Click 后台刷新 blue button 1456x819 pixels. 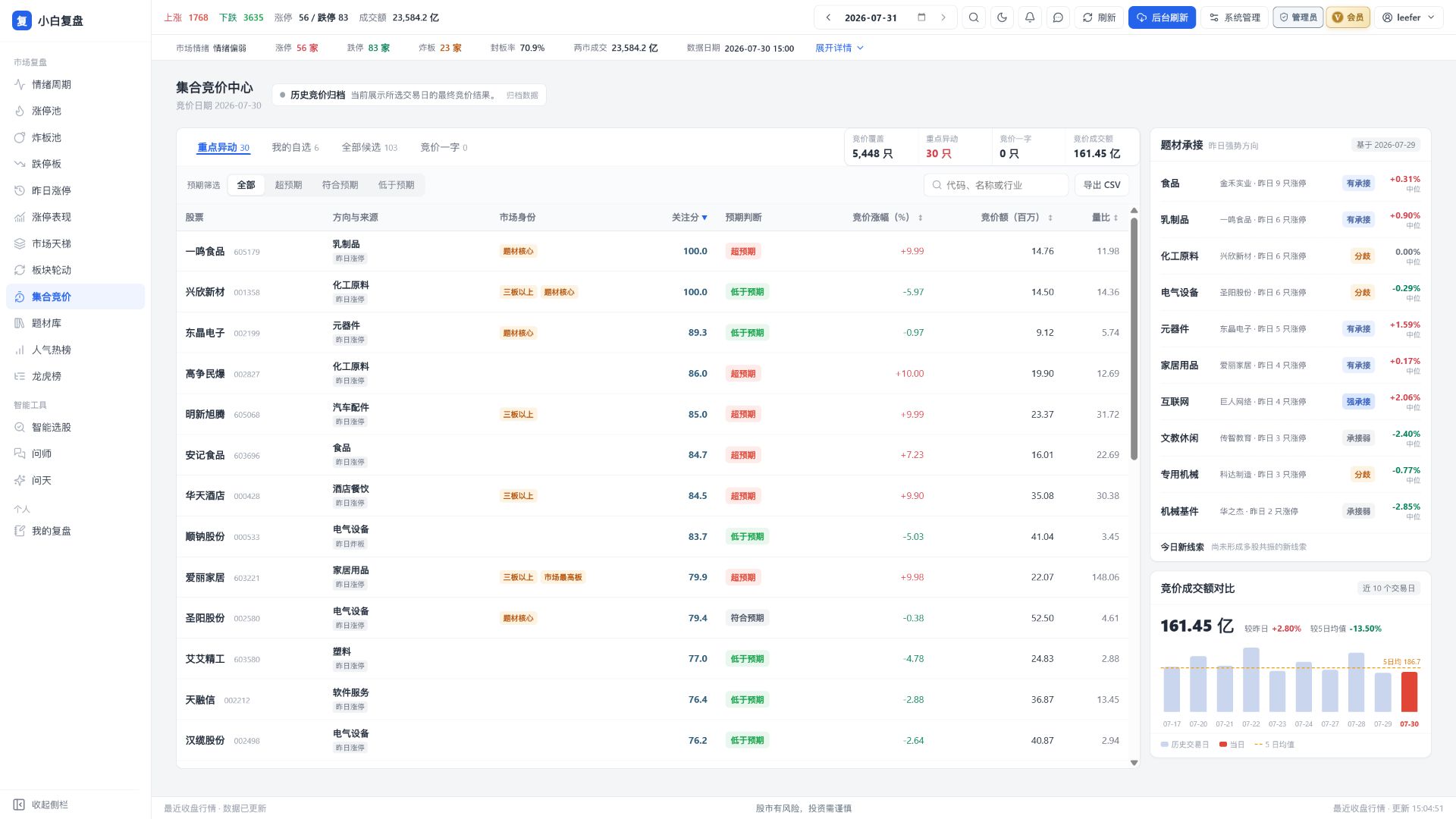pos(1162,17)
